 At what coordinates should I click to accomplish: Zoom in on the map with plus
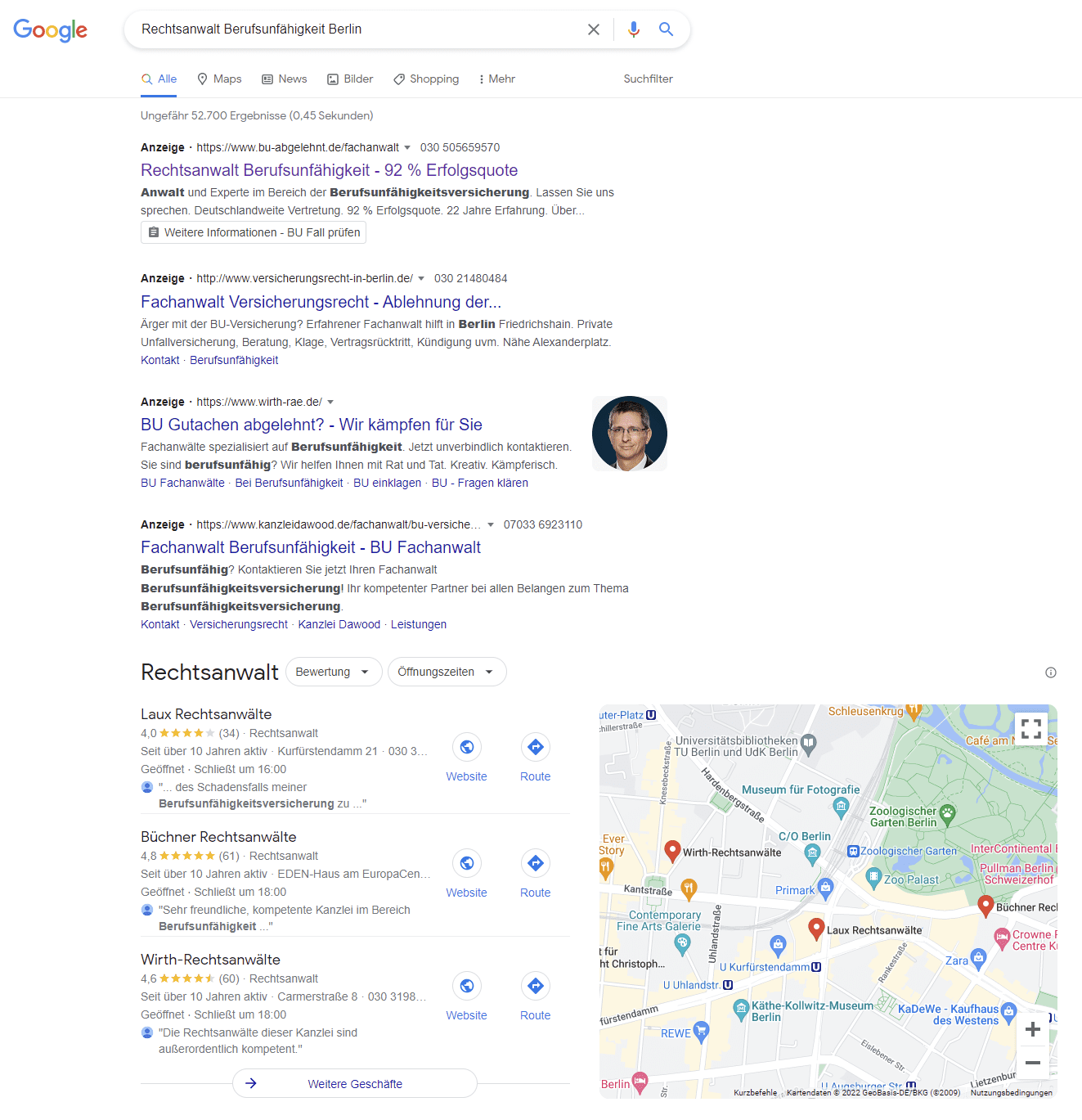pyautogui.click(x=1033, y=1029)
